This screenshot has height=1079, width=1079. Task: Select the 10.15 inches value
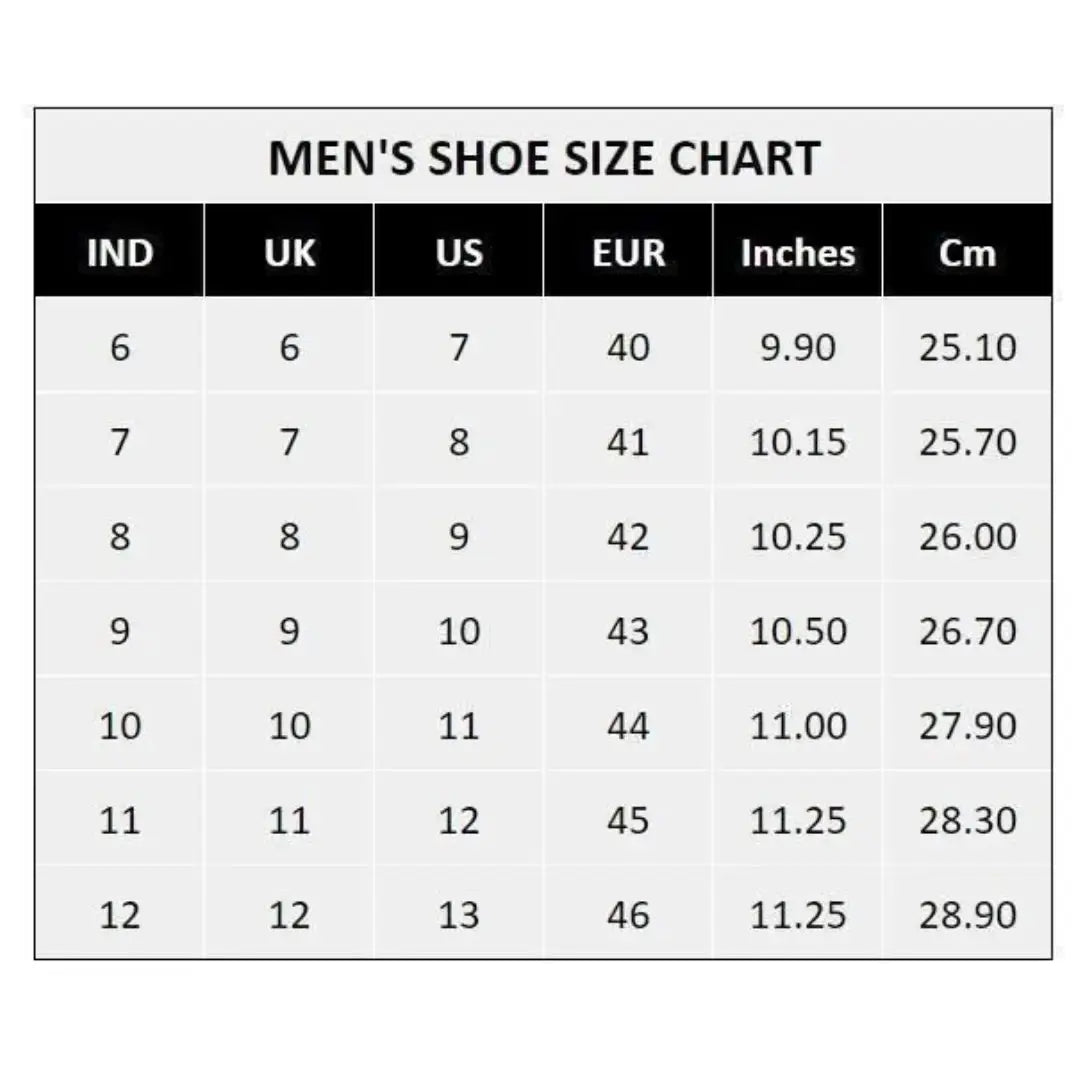798,442
